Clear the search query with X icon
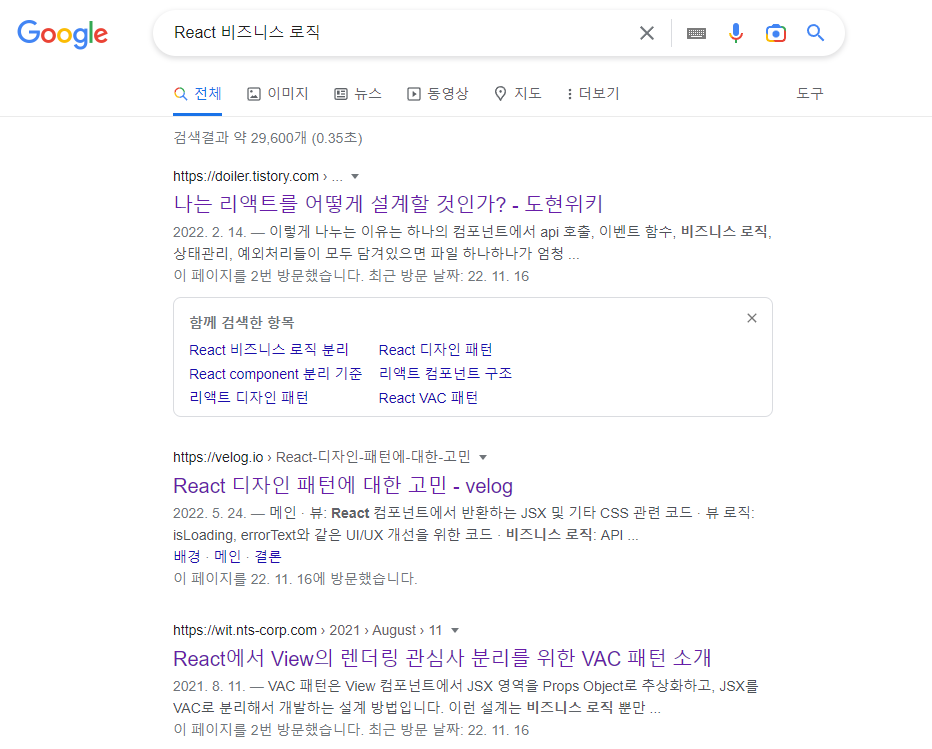 coord(647,33)
